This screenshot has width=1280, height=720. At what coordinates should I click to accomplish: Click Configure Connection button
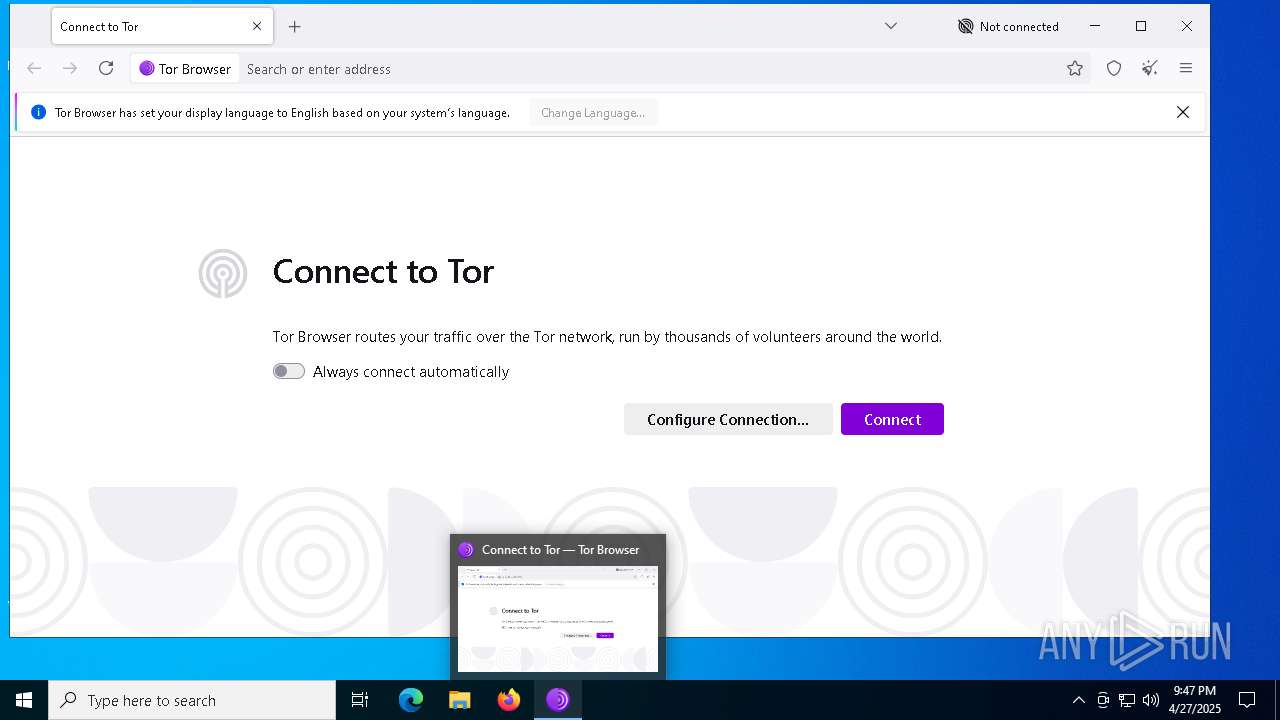(728, 419)
